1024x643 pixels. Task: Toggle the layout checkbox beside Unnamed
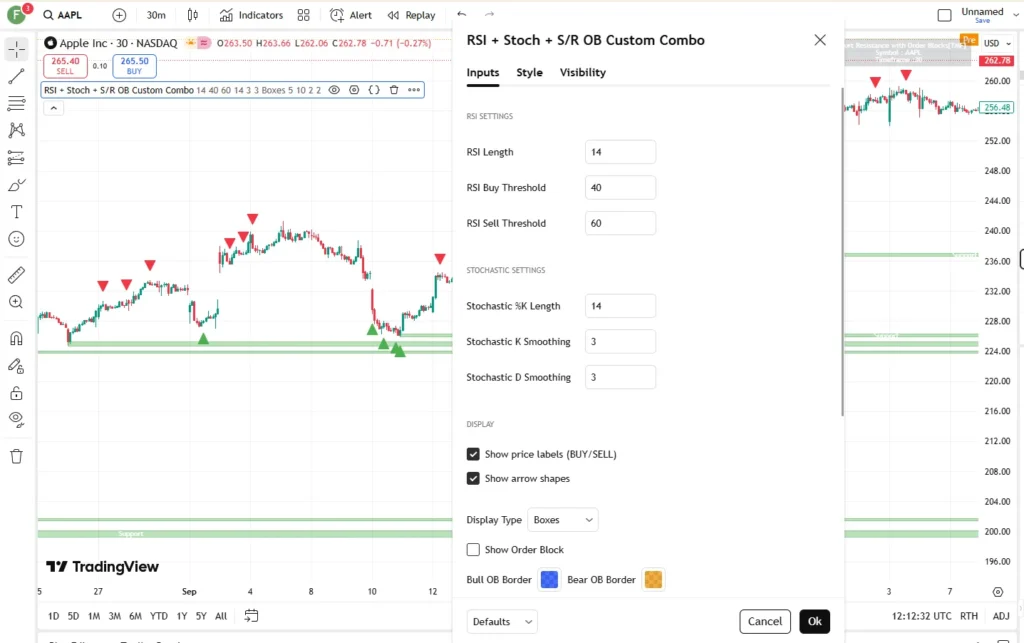944,15
